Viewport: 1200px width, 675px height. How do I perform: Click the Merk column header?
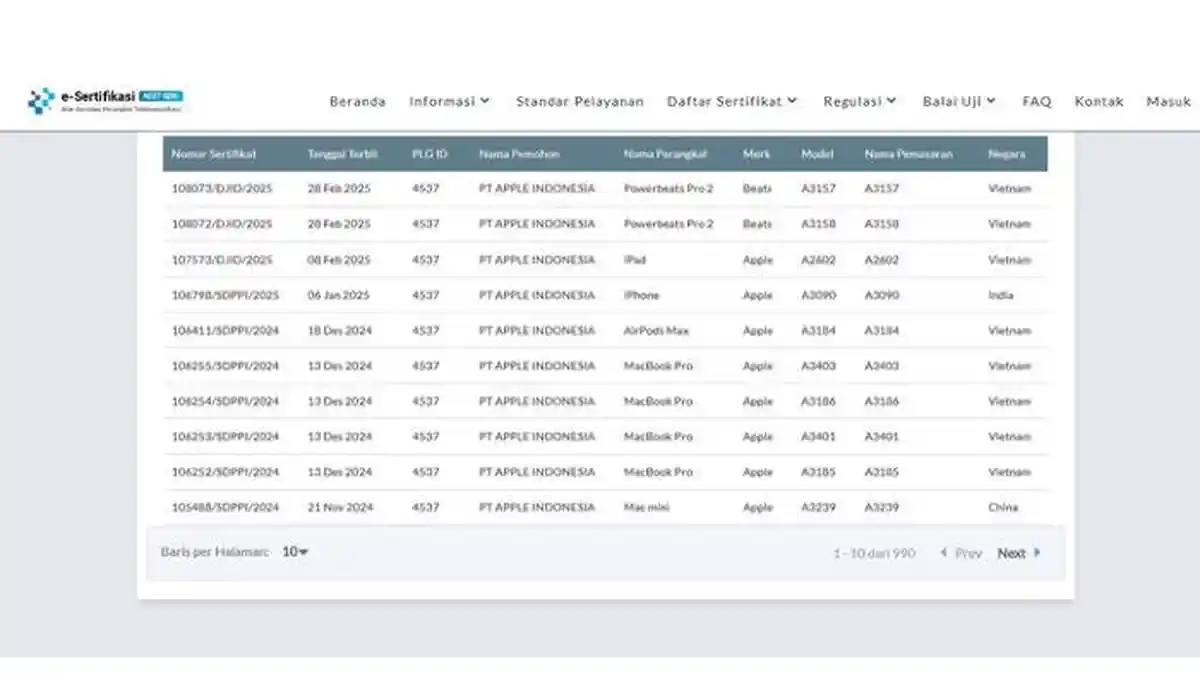(x=756, y=154)
